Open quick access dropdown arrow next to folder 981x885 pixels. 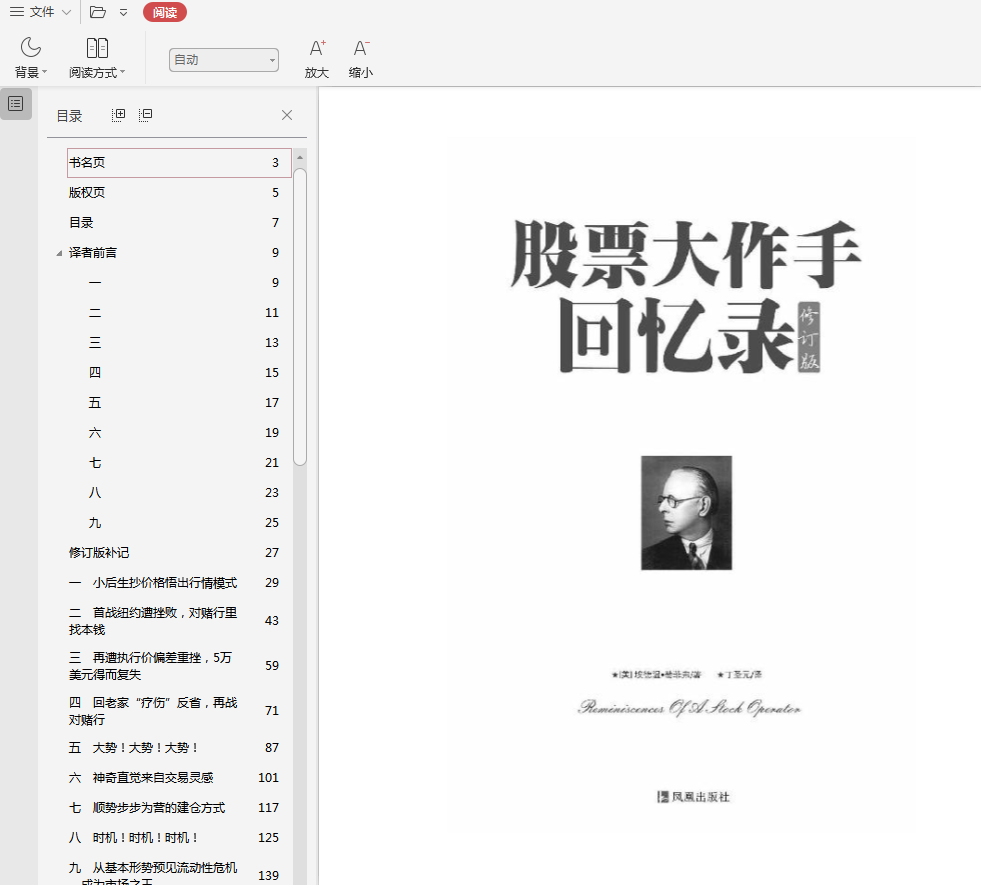(123, 12)
